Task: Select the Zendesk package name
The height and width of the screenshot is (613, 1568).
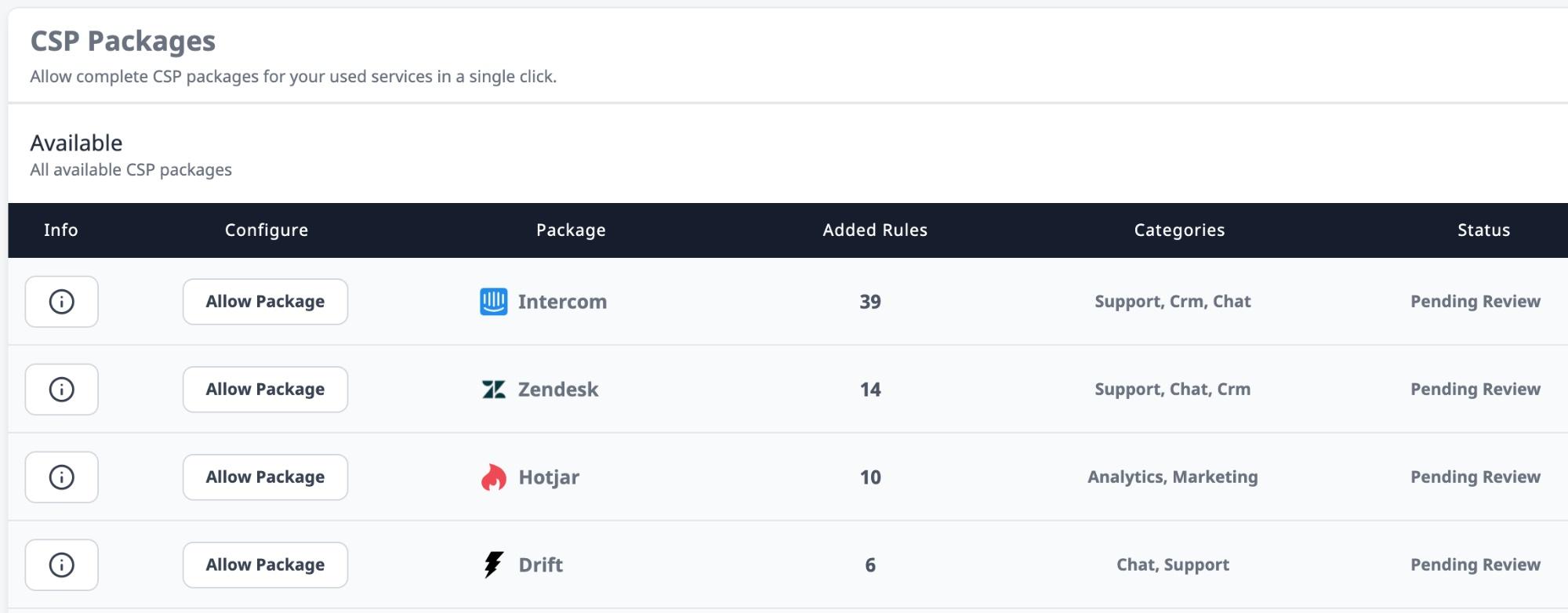Action: click(x=558, y=390)
